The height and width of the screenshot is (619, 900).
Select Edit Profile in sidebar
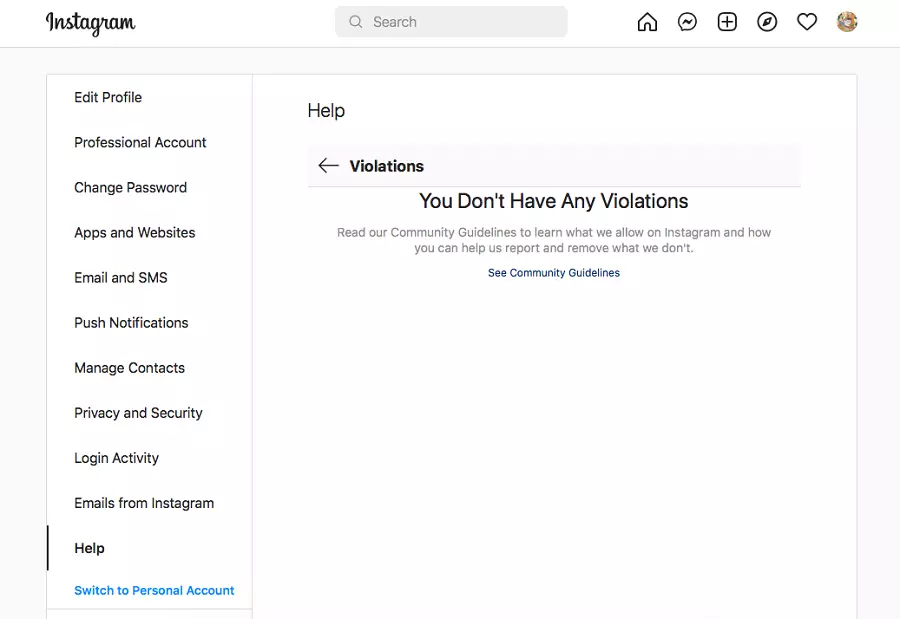click(x=108, y=97)
